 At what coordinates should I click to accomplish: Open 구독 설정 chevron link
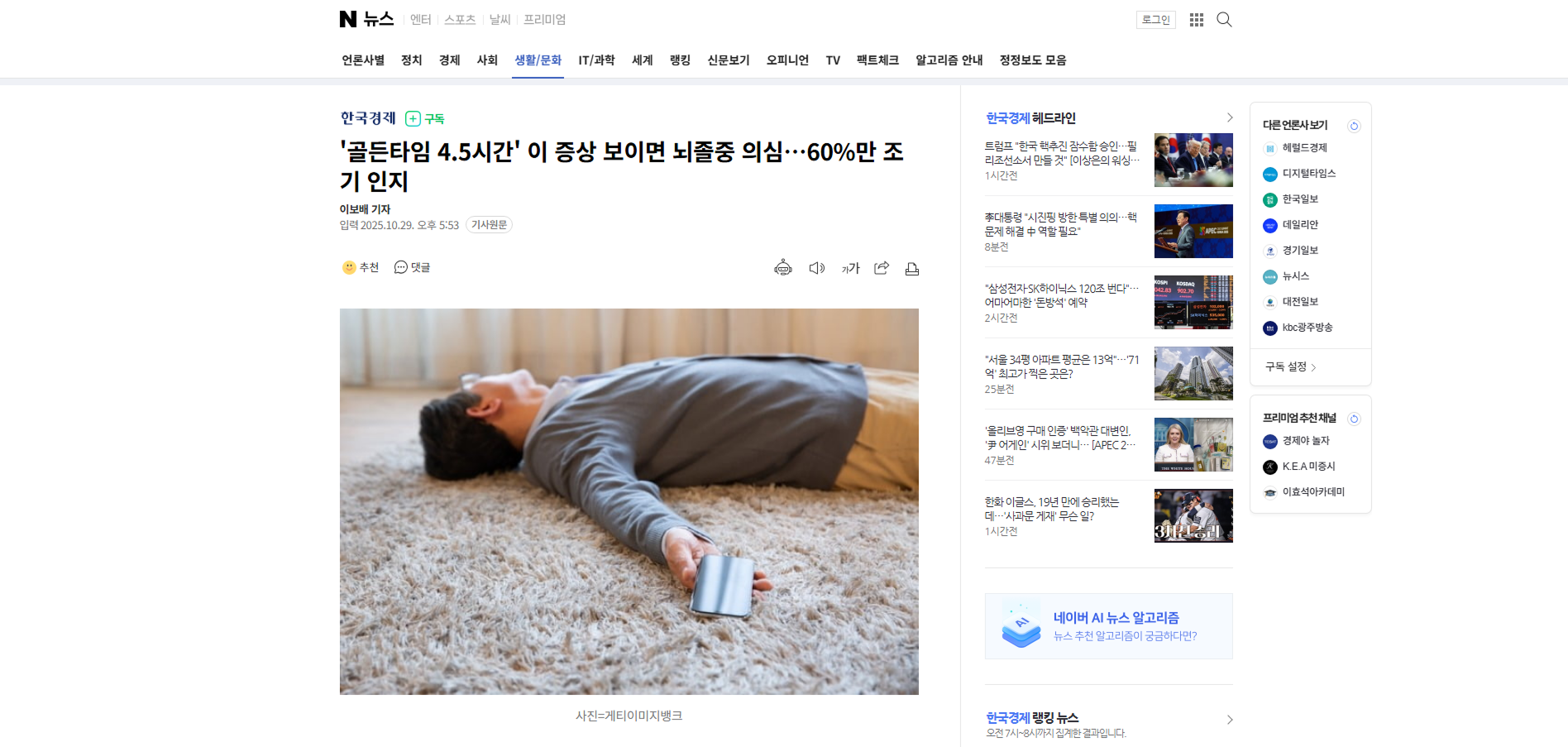[1291, 366]
